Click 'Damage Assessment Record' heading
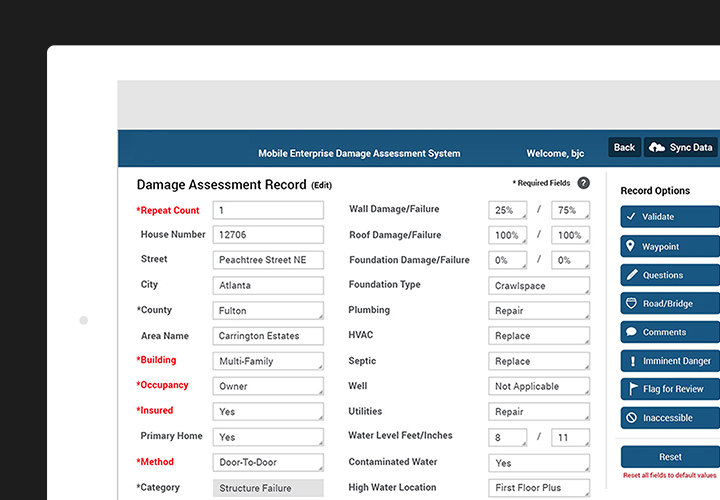 click(221, 185)
